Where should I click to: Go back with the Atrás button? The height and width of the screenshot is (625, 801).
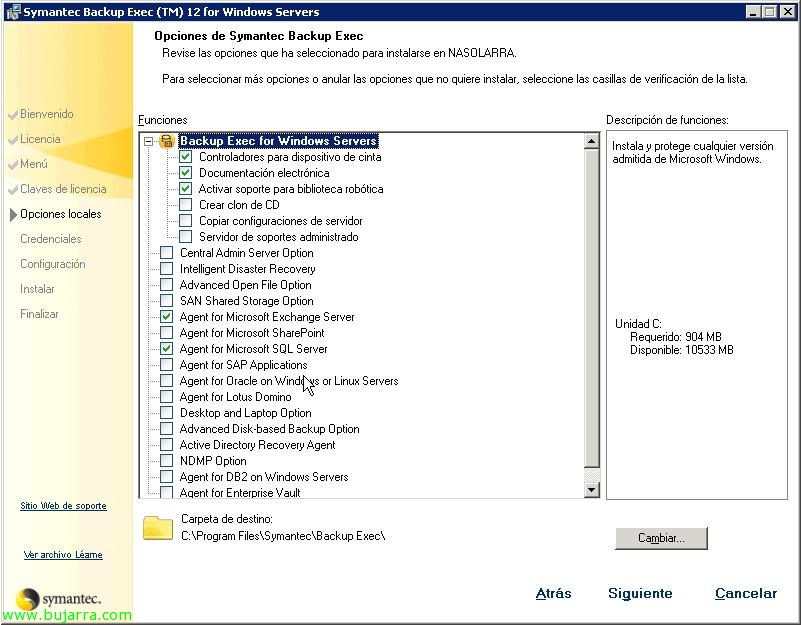(x=553, y=593)
